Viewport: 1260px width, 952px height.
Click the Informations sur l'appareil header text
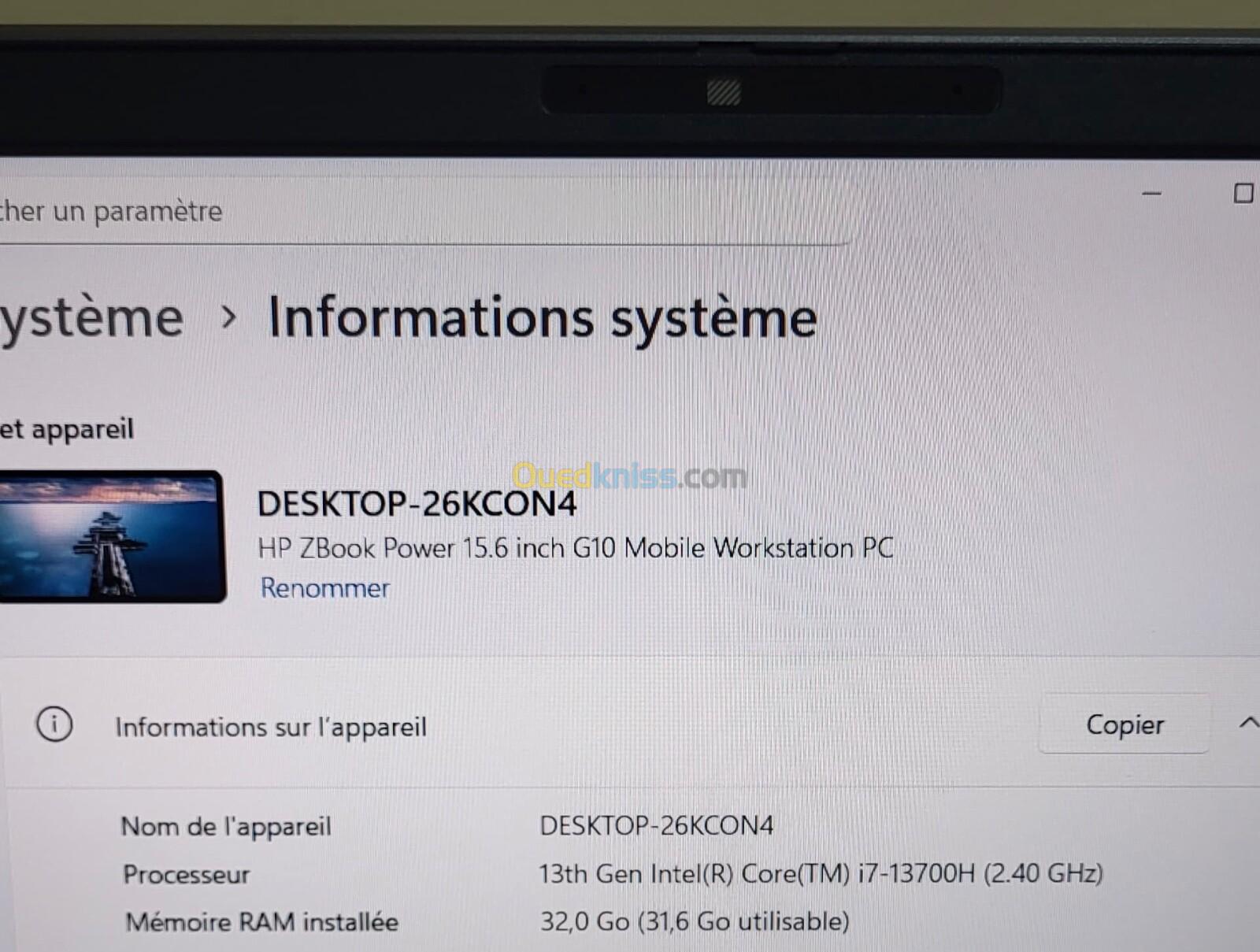tap(271, 726)
